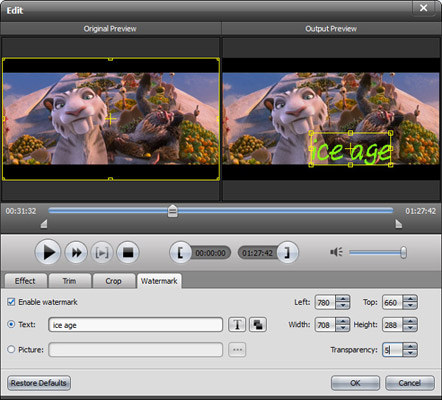This screenshot has width=442, height=400.
Task: Decrease the Left position value
Action: coord(343,306)
